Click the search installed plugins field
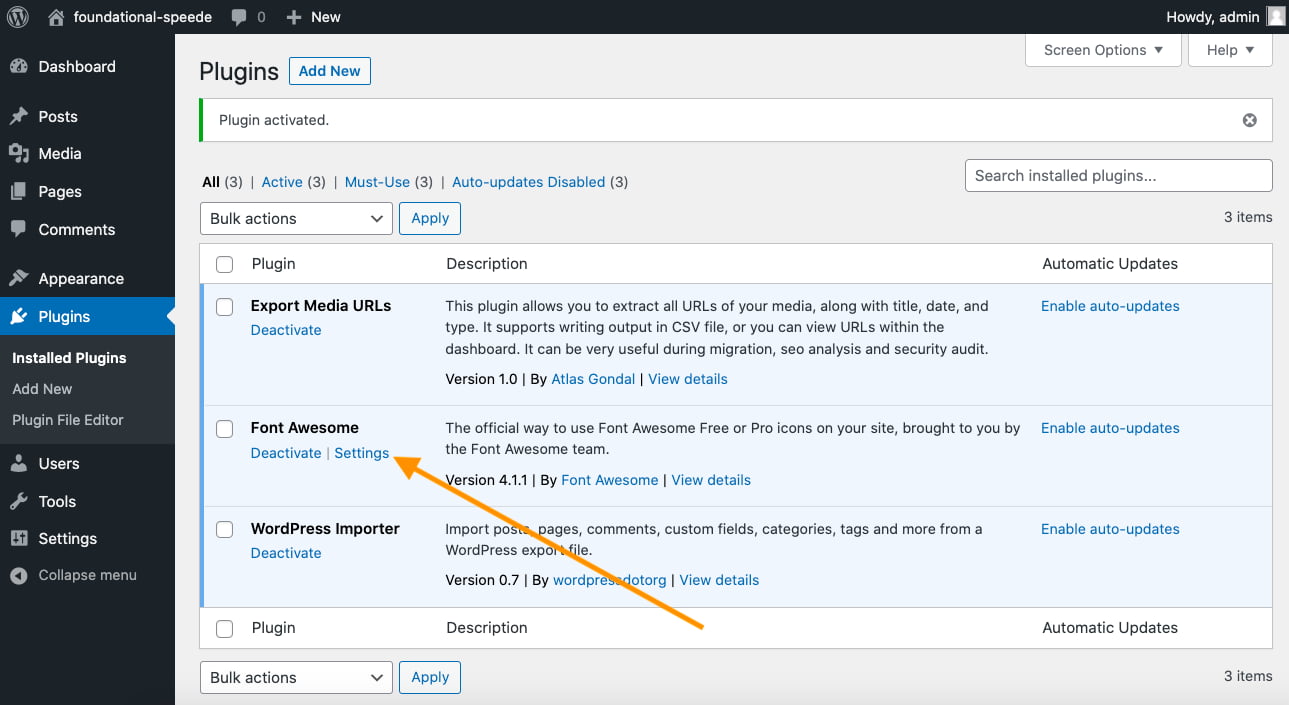 pos(1117,175)
